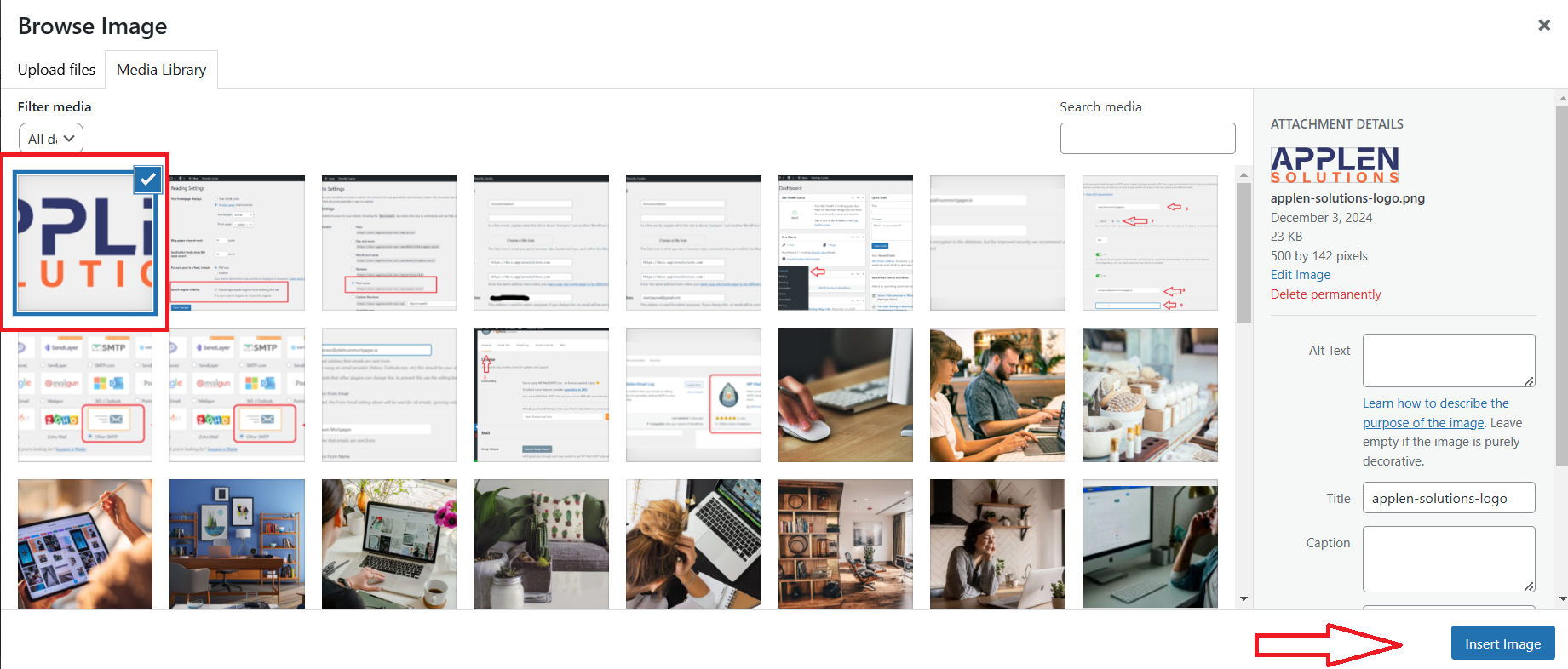Viewport: 1568px width, 669px height.
Task: Click the Insert Image button
Action: point(1502,643)
